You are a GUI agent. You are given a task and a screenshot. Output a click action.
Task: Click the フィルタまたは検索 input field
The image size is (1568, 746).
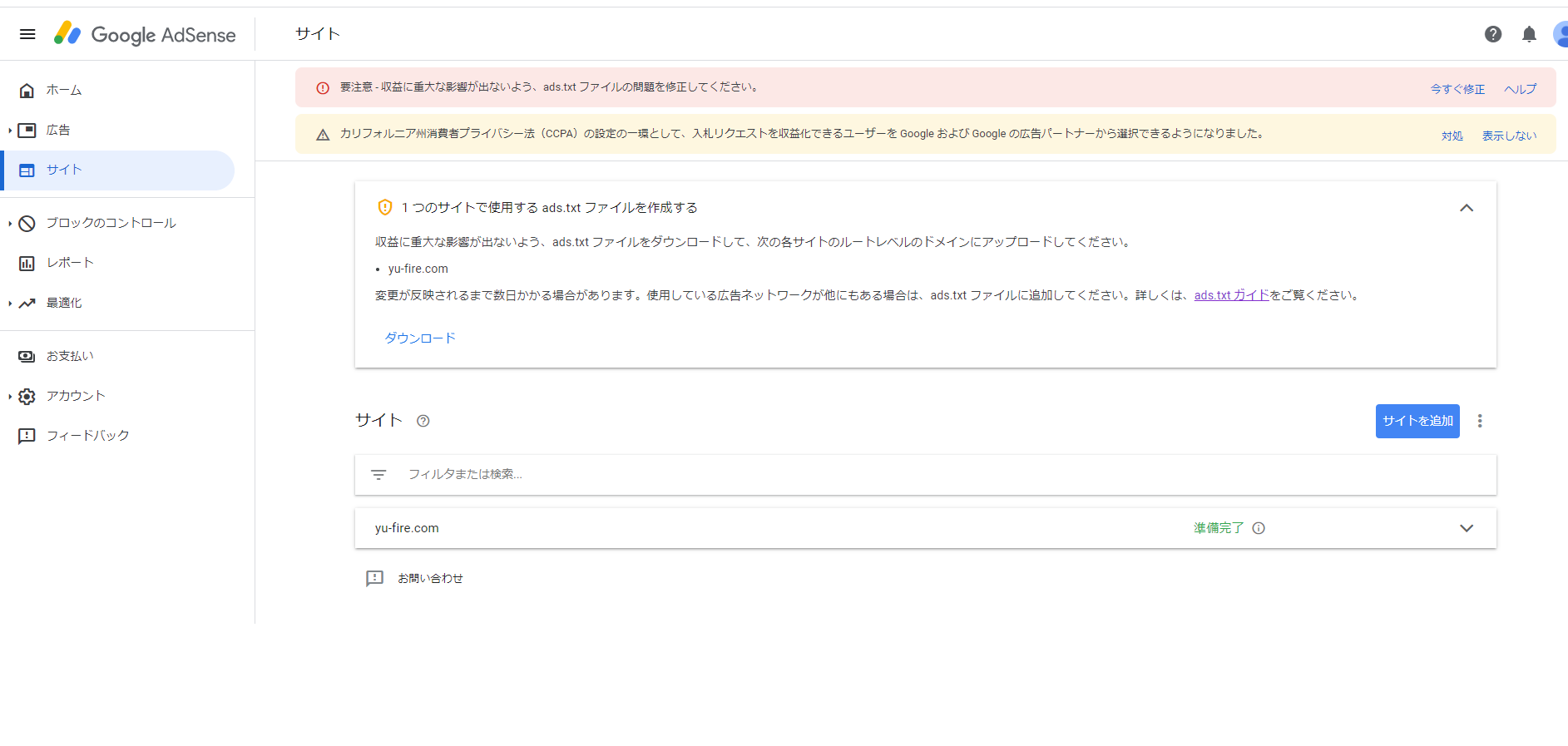tap(915, 475)
